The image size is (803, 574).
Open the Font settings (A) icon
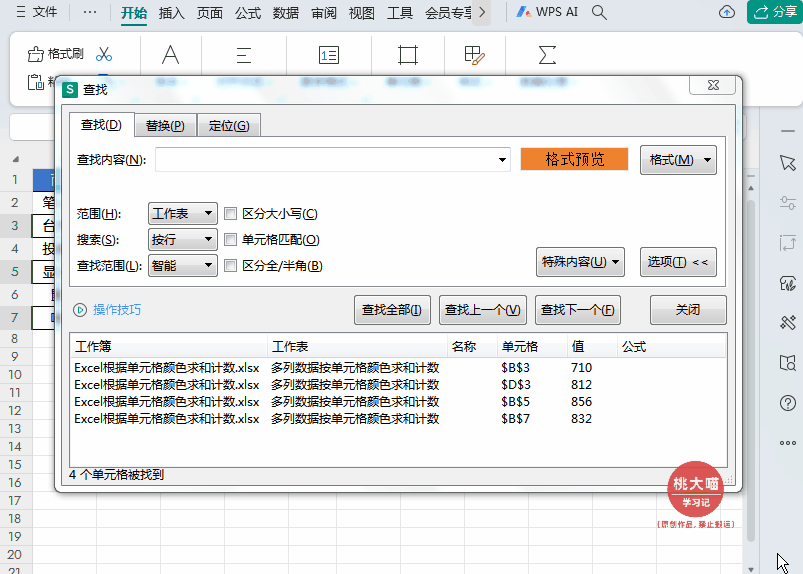(x=171, y=55)
